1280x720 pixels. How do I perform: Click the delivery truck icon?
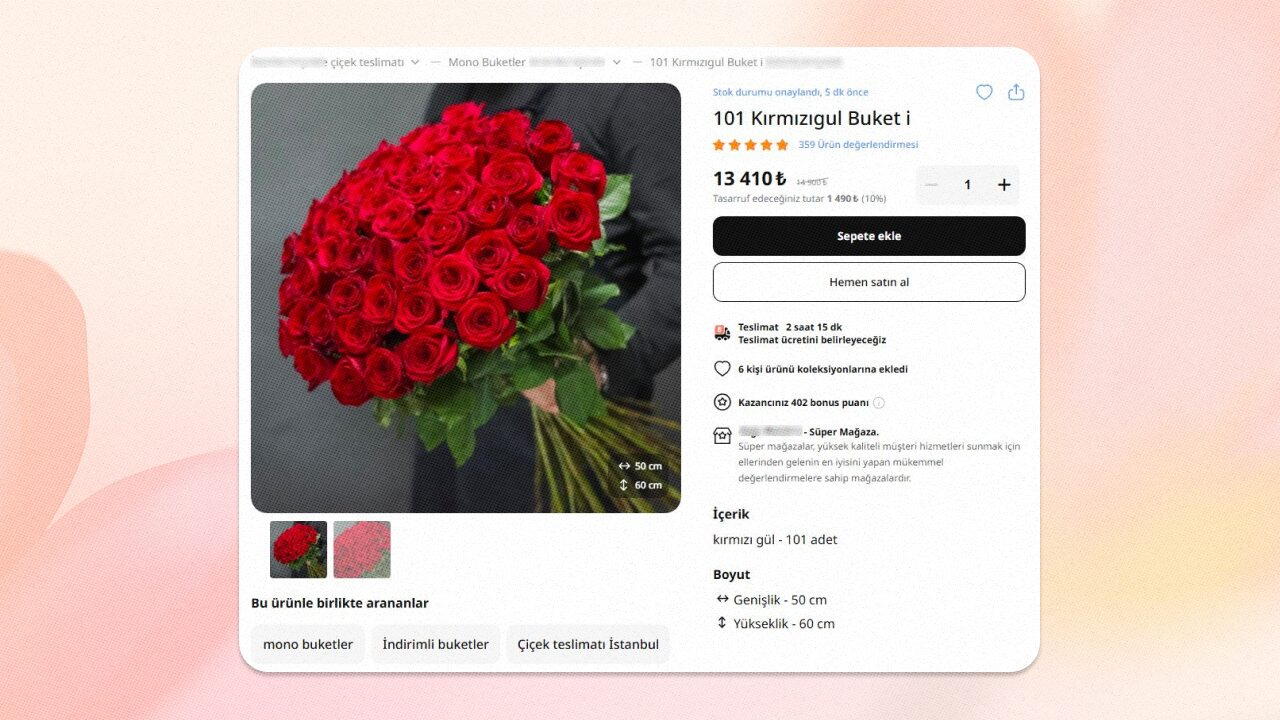pyautogui.click(x=722, y=333)
